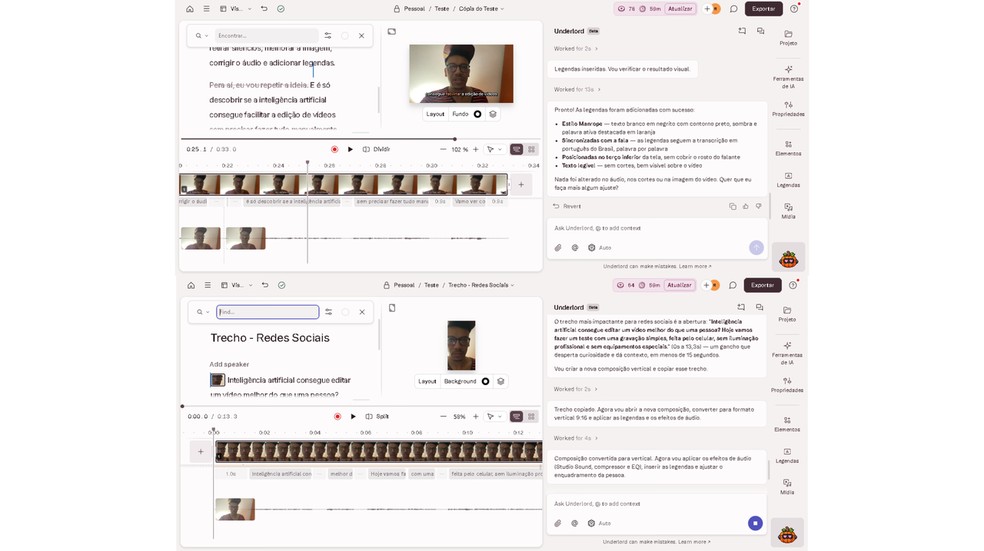Start new Underlord chat in Cópia do Teste window
The image size is (984, 551).
point(742,31)
